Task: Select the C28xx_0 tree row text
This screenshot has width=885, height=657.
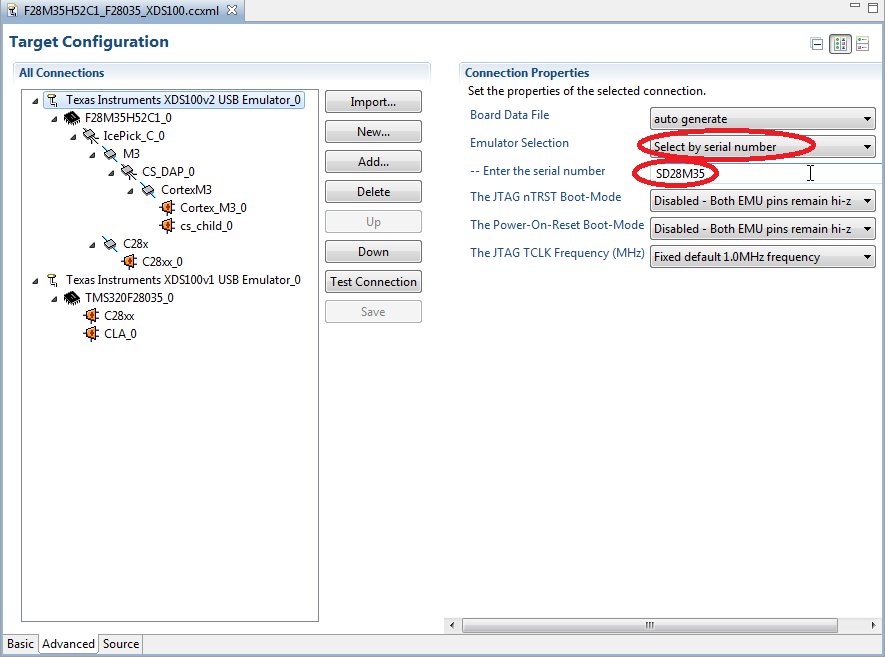Action: 163,262
